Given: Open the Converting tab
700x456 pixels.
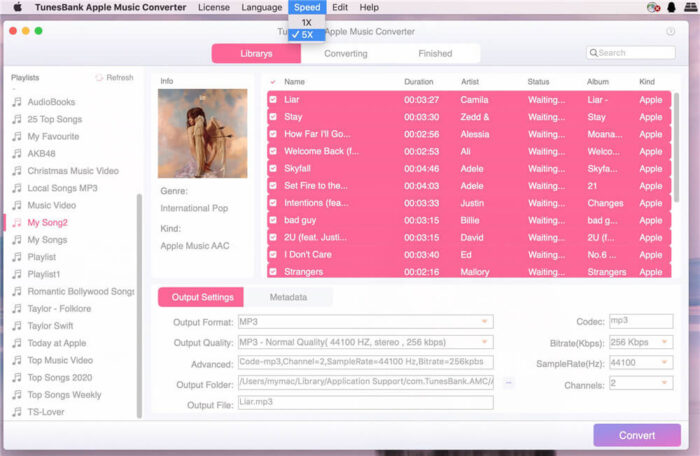Looking at the screenshot, I should click(346, 54).
